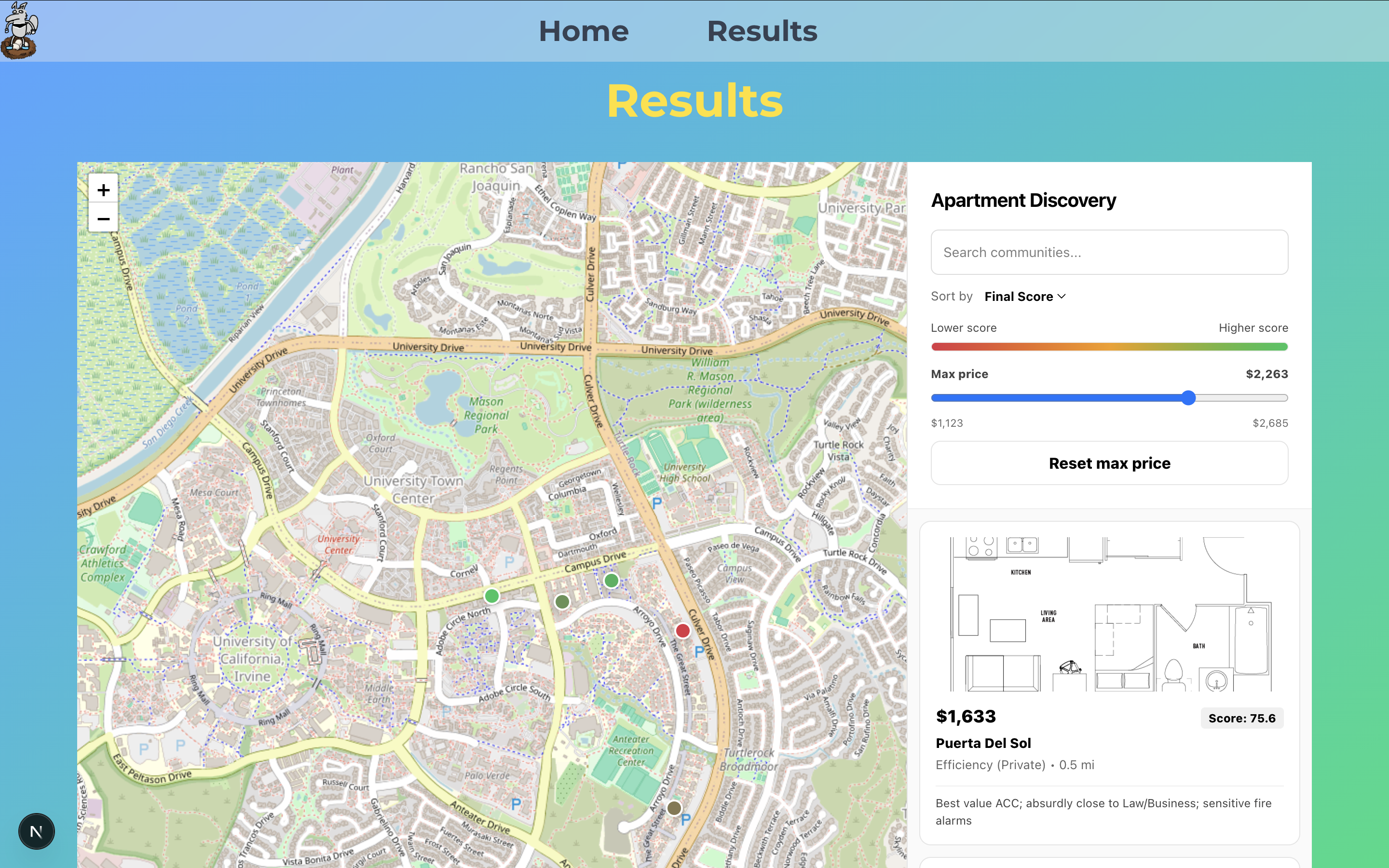Open Results in the navigation bar

point(762,31)
